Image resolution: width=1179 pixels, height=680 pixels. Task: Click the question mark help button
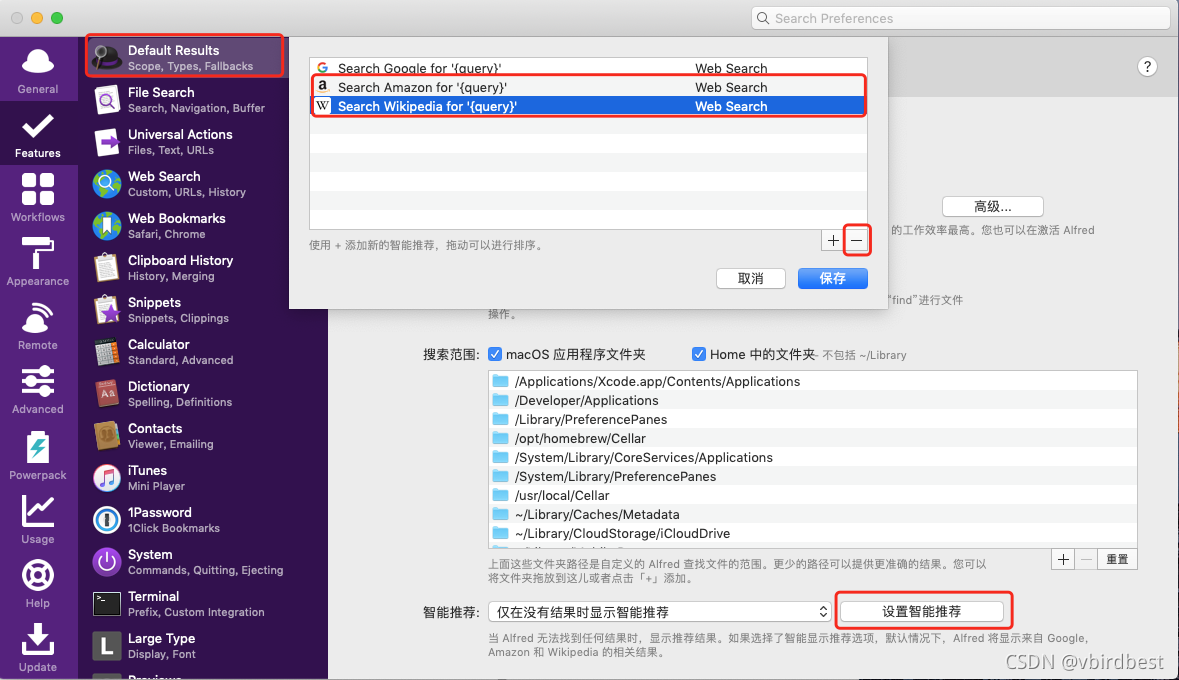click(x=1147, y=67)
